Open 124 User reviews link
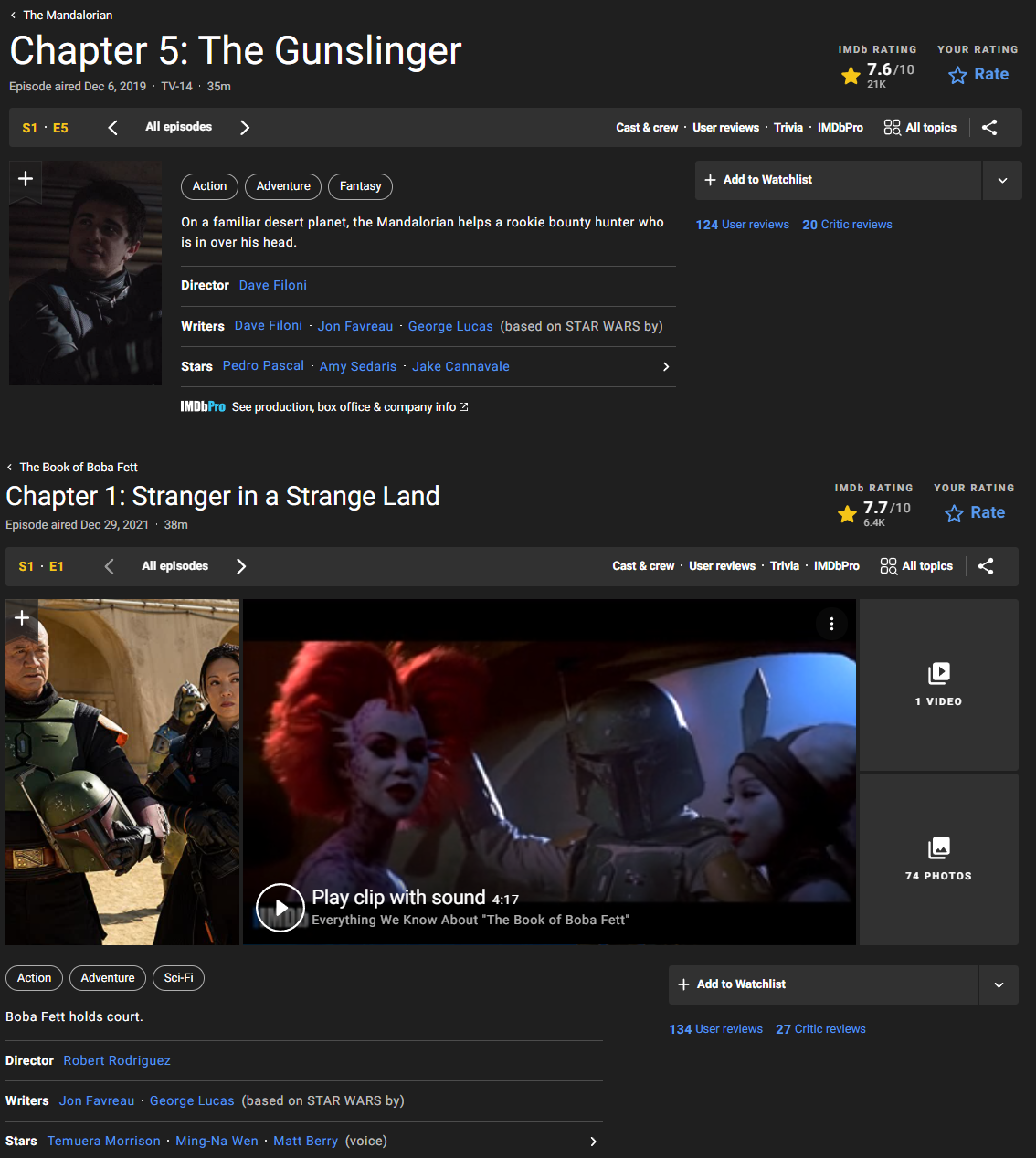1036x1158 pixels. (x=743, y=225)
